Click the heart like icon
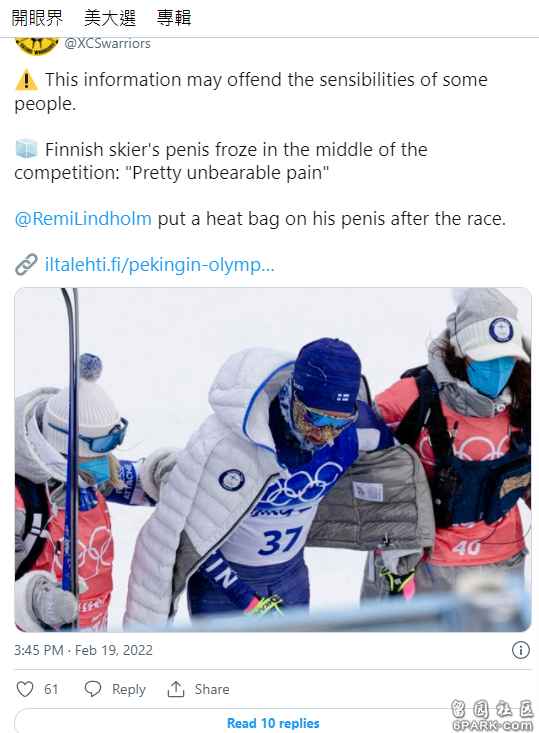Screen dimensions: 539x733 pyautogui.click(x=25, y=689)
